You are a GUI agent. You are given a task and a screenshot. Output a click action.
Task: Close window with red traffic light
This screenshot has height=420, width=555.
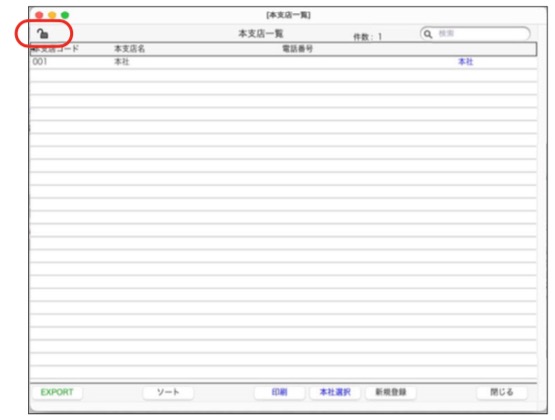tap(39, 15)
